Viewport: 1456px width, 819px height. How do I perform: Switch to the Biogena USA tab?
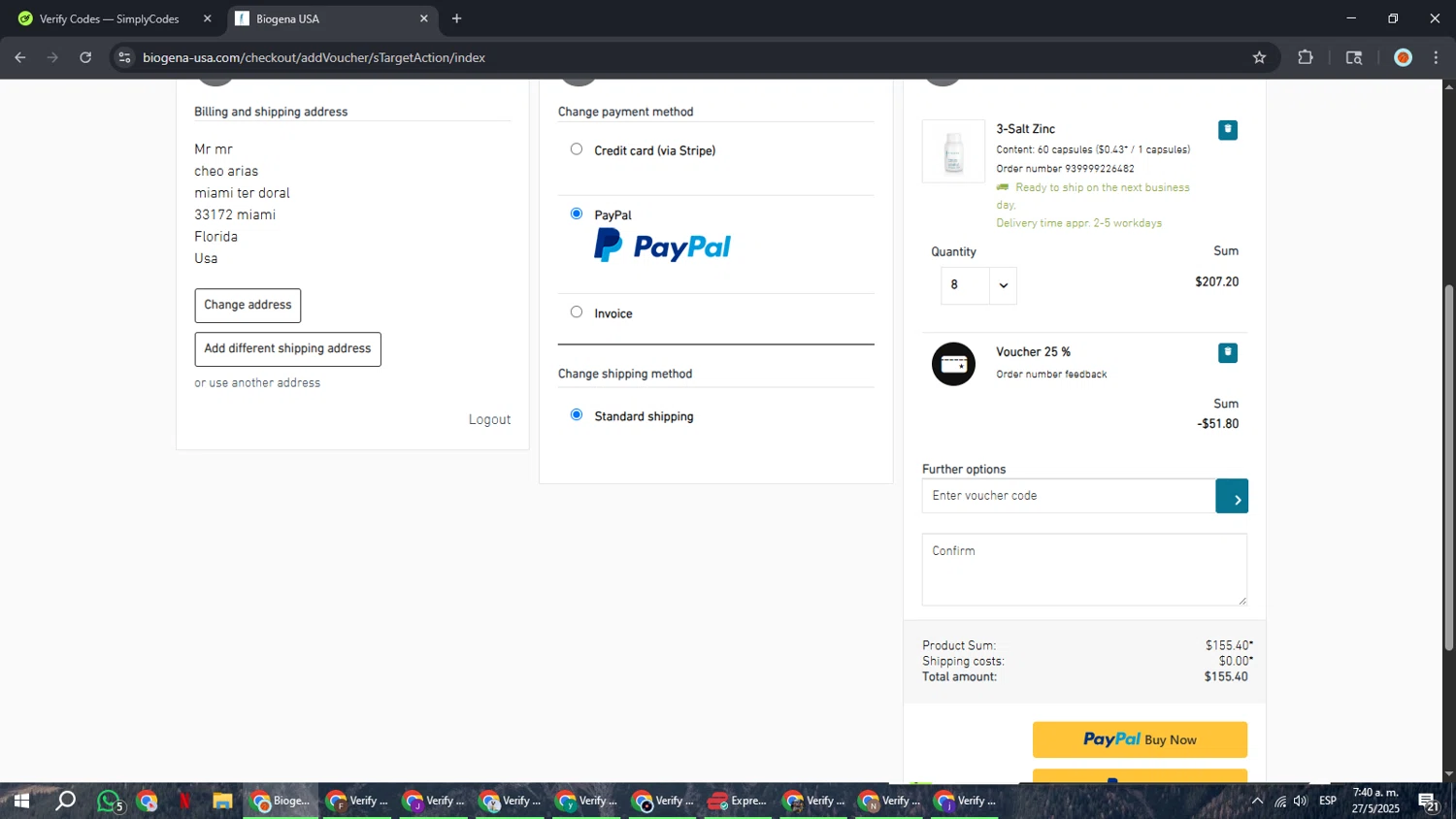pos(333,18)
